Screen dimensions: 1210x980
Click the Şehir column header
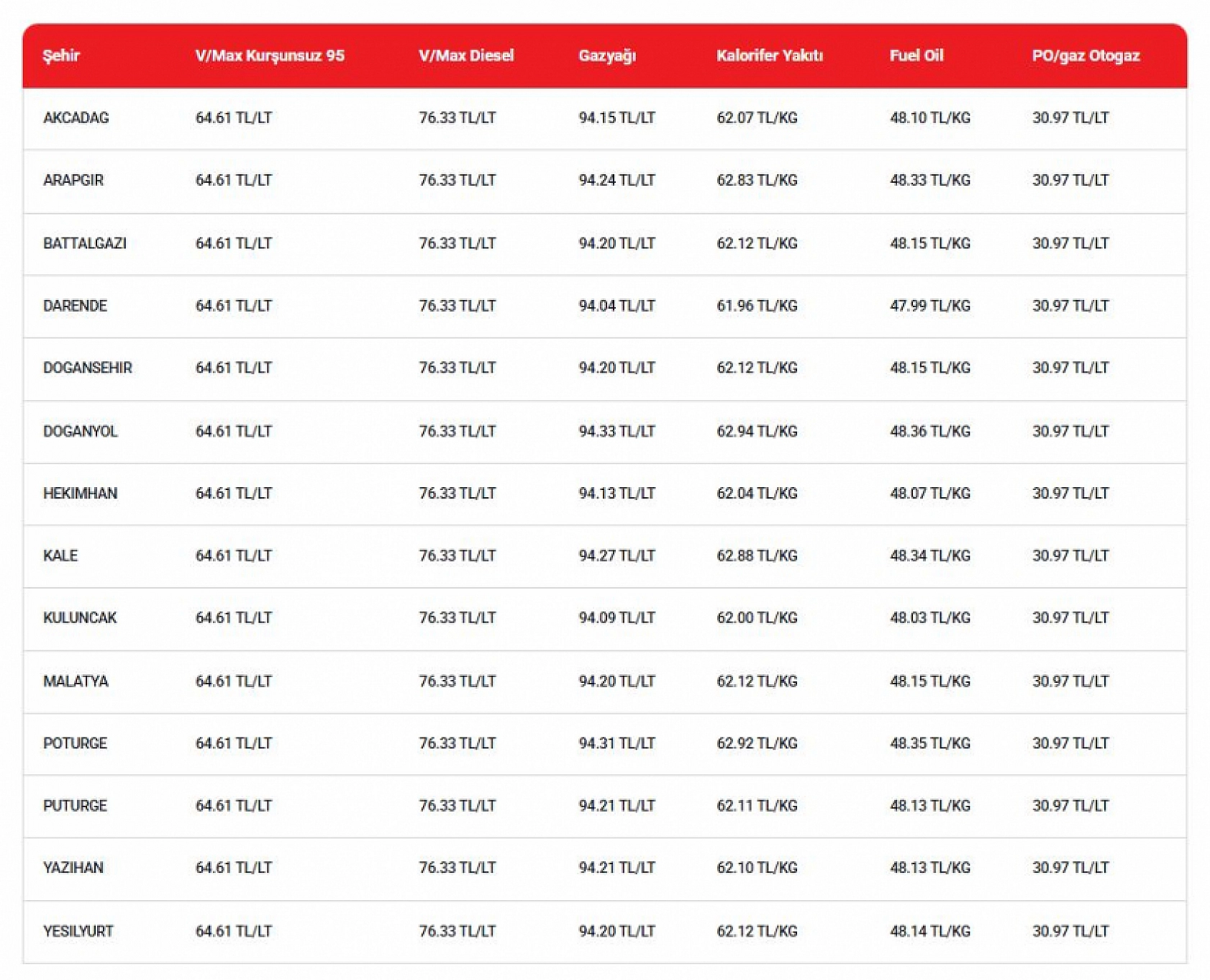61,55
